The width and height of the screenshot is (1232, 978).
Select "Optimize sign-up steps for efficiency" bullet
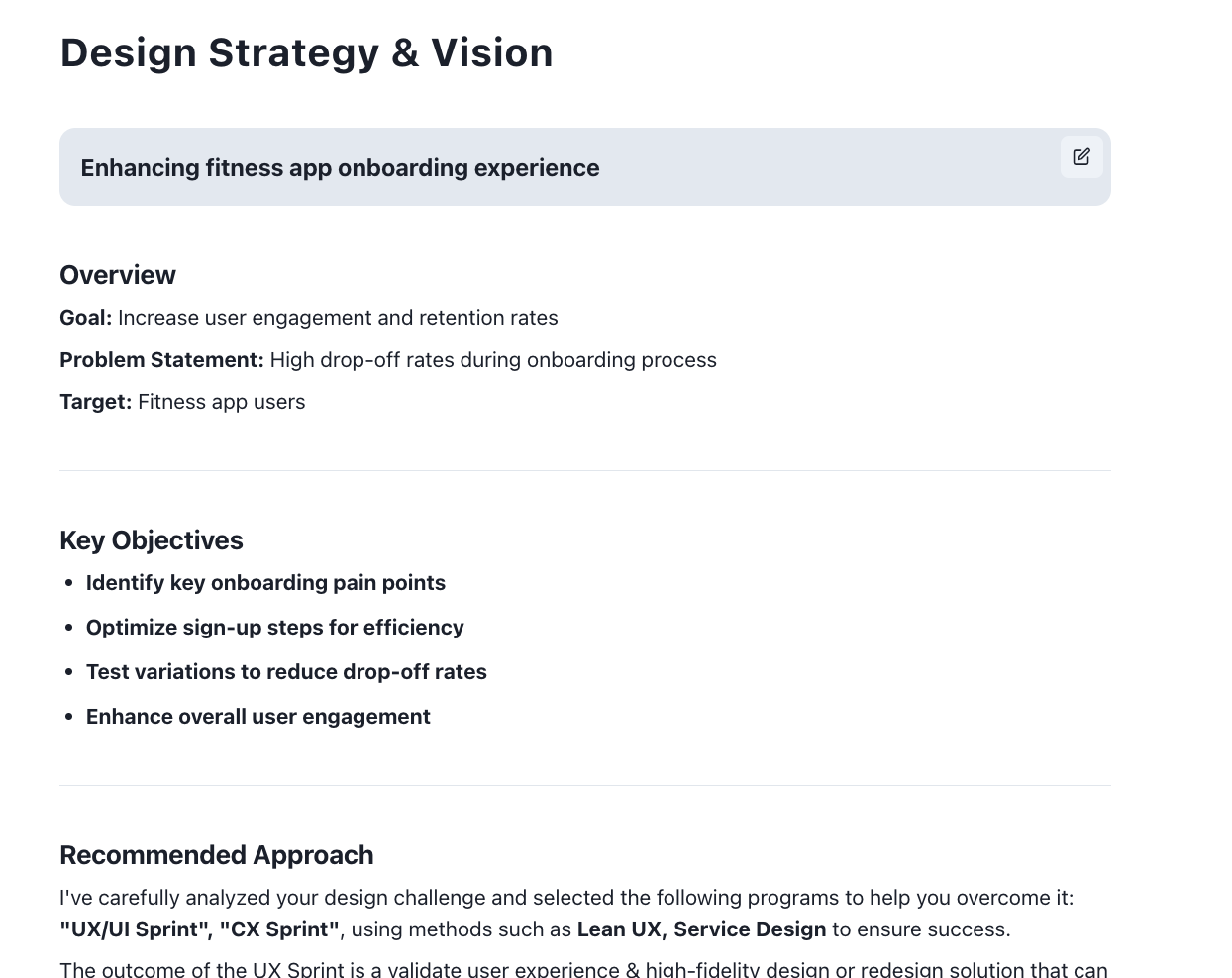[x=275, y=628]
